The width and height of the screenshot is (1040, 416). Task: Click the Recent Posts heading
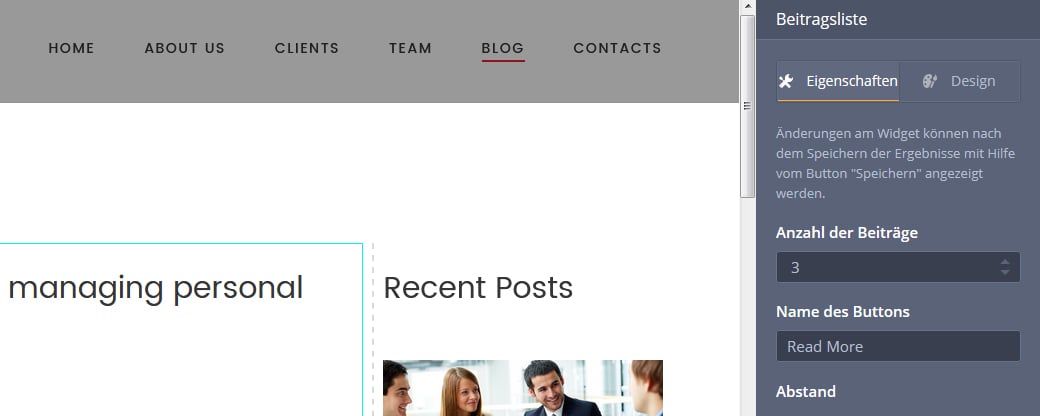[x=478, y=288]
